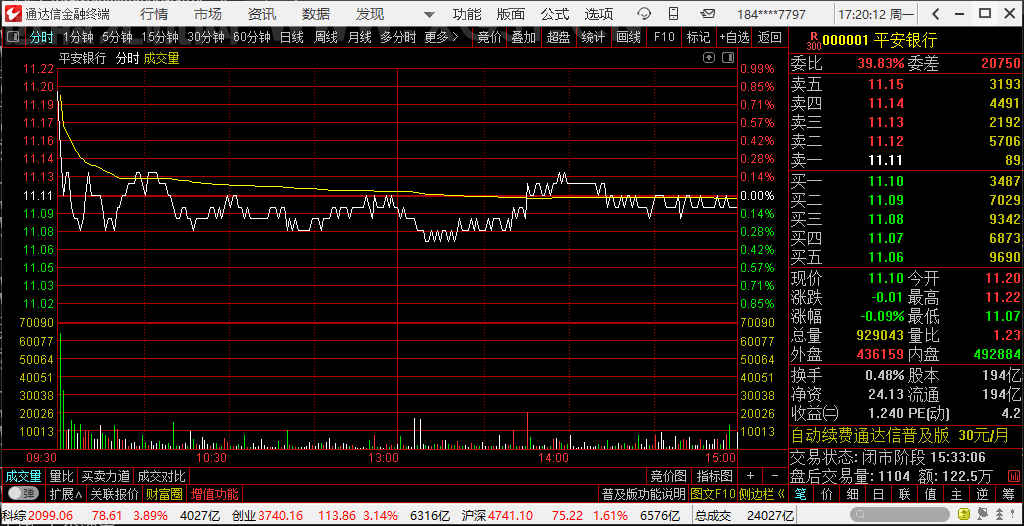Select the 买卖力道 indicator tab

pyautogui.click(x=106, y=476)
